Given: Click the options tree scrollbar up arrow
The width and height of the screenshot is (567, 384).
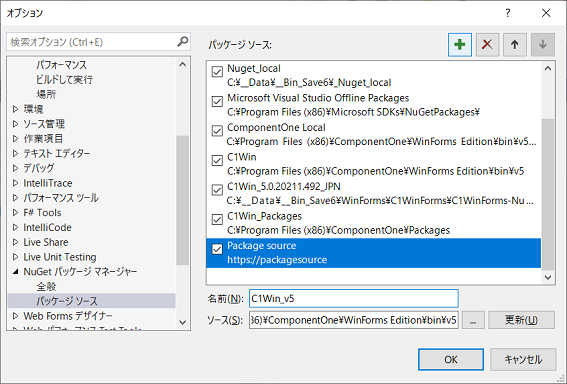Looking at the screenshot, I should 183,65.
